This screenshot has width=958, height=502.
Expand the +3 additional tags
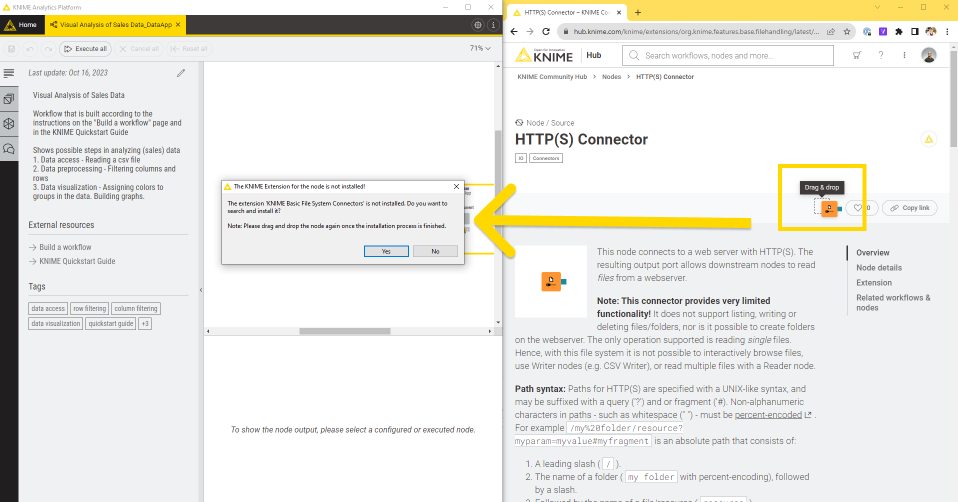tap(145, 324)
